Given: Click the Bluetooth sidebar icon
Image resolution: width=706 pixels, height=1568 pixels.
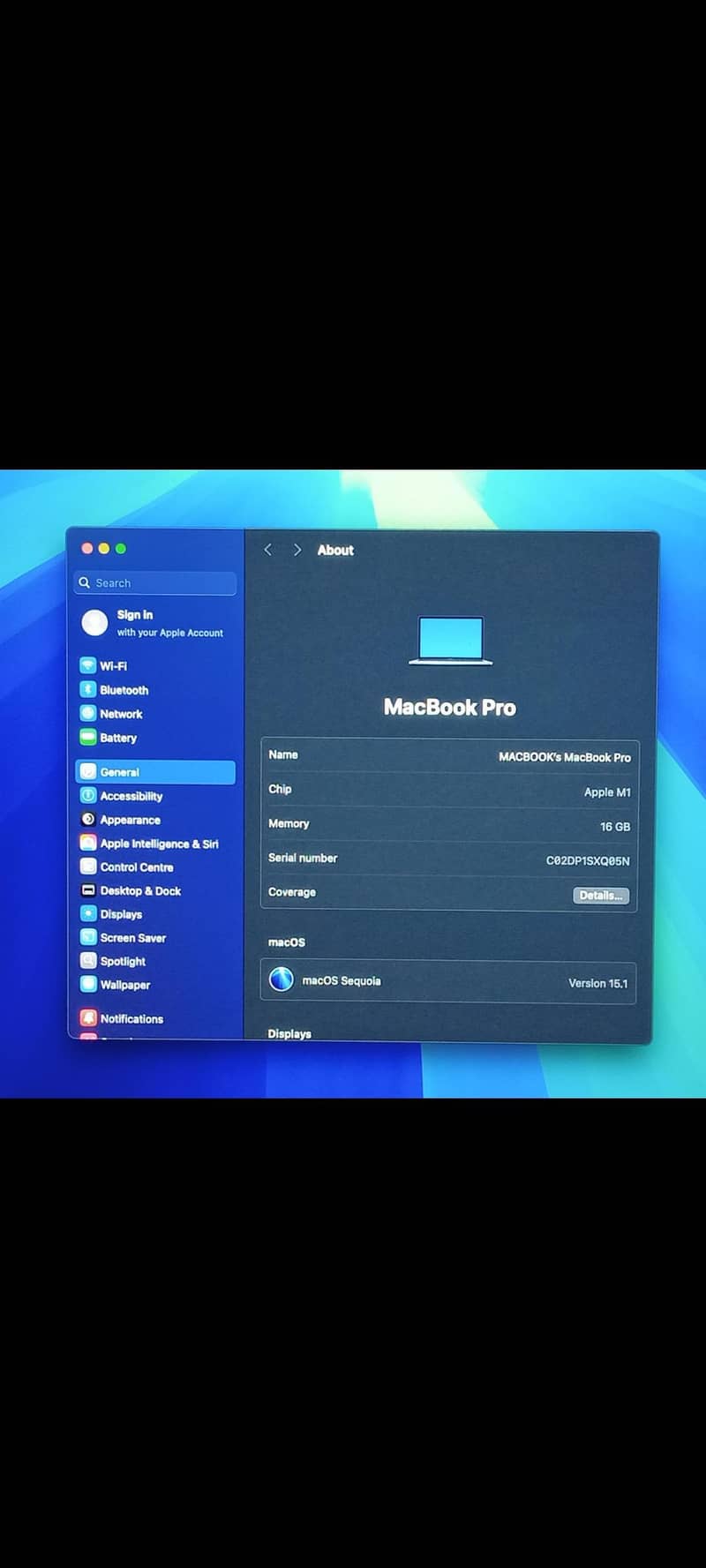Looking at the screenshot, I should (x=87, y=689).
